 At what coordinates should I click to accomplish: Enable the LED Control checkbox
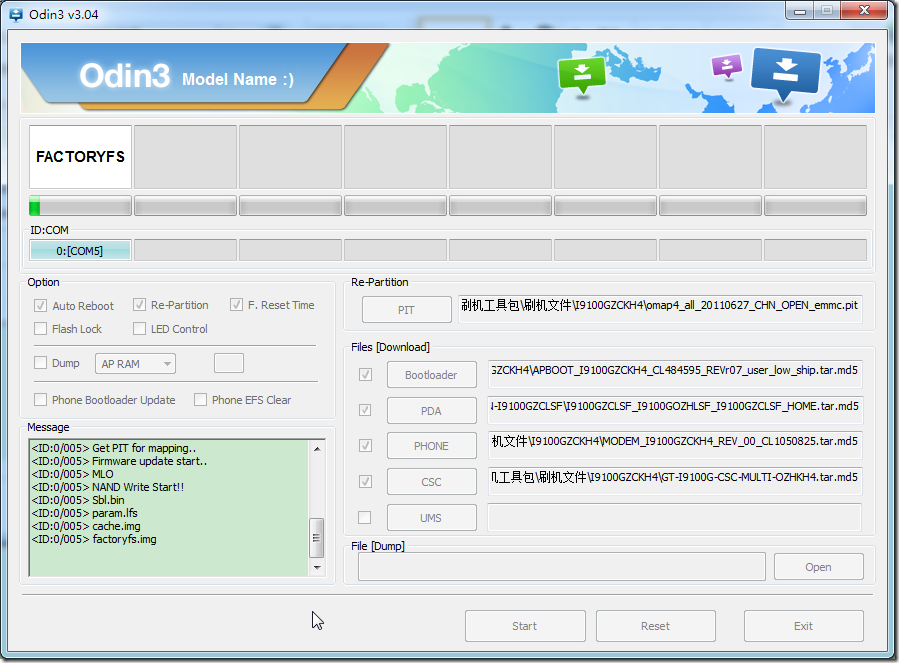tap(139, 329)
